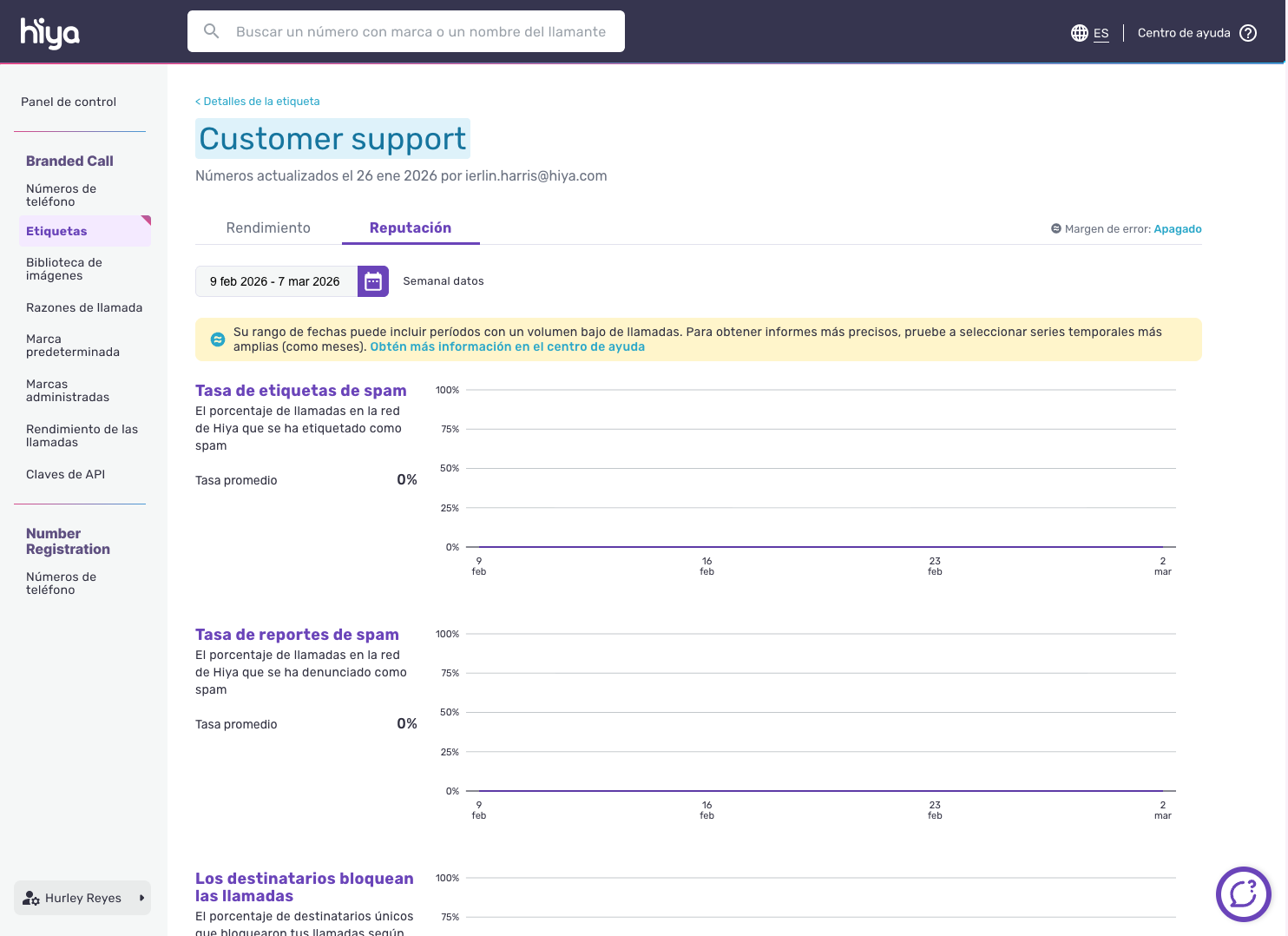Open the ES language selector
The height and width of the screenshot is (936, 1288).
tap(1101, 33)
